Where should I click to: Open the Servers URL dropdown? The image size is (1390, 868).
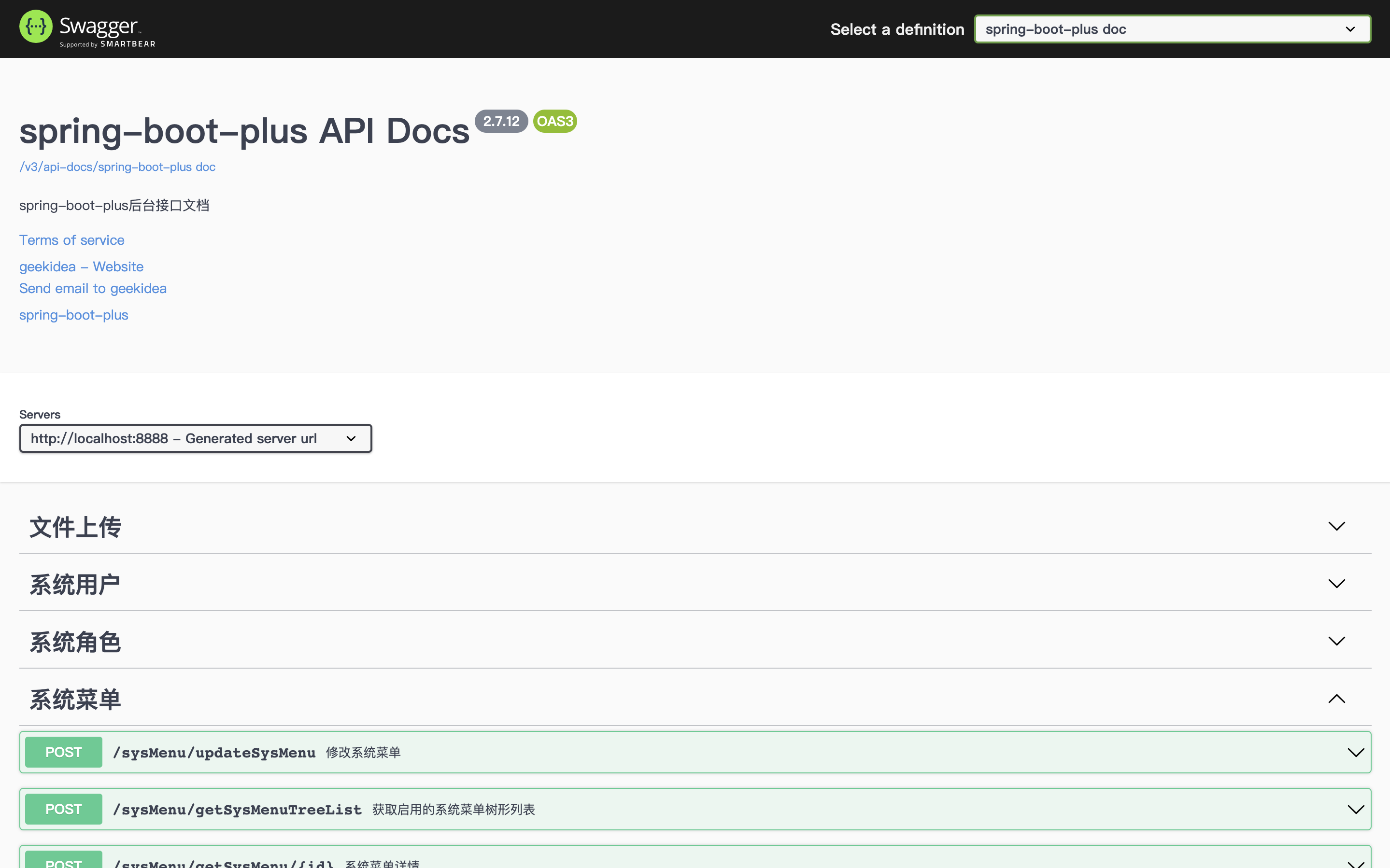point(195,439)
